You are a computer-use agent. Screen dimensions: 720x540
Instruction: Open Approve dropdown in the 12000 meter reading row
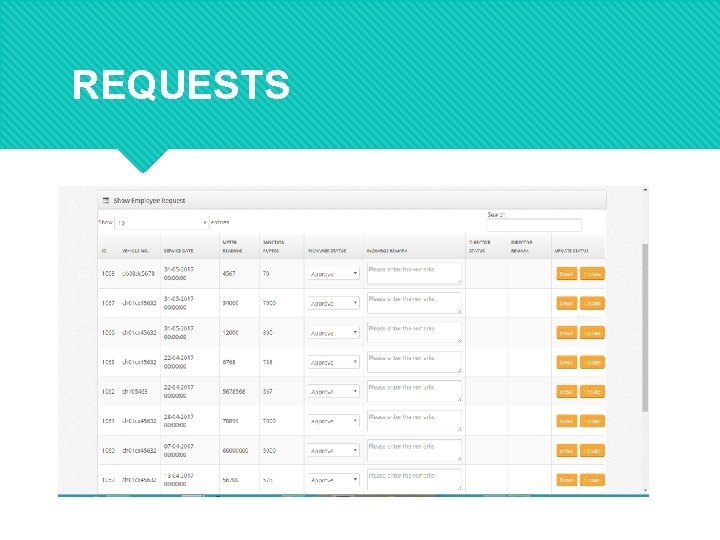pos(333,332)
